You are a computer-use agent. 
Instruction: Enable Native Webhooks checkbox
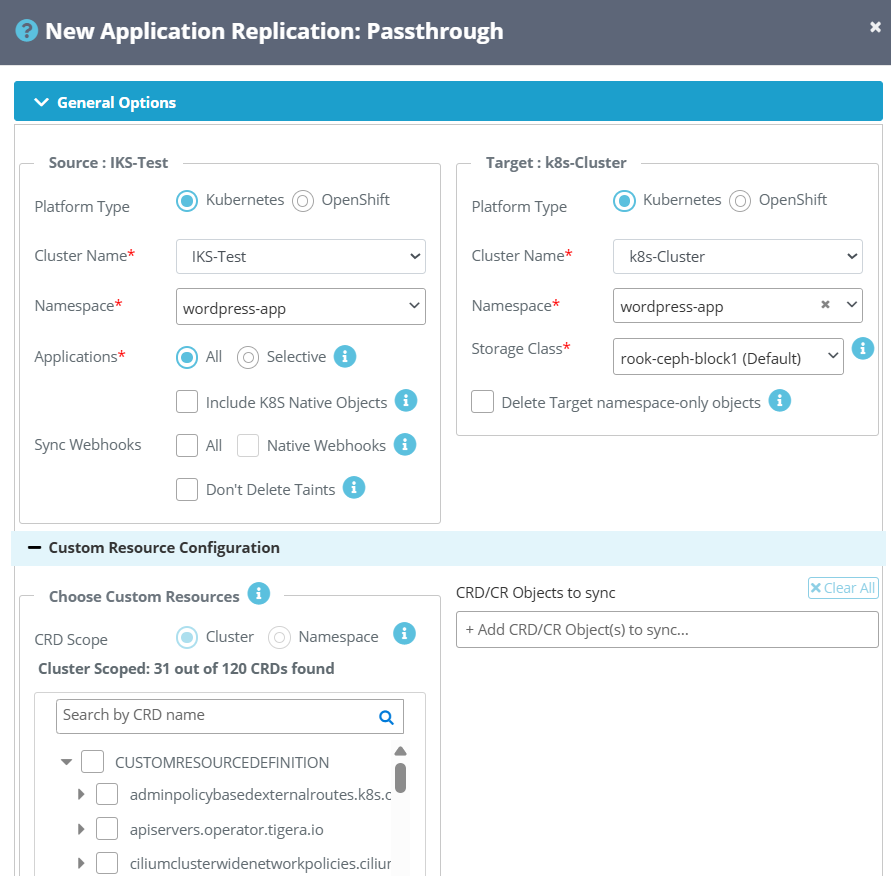tap(248, 445)
